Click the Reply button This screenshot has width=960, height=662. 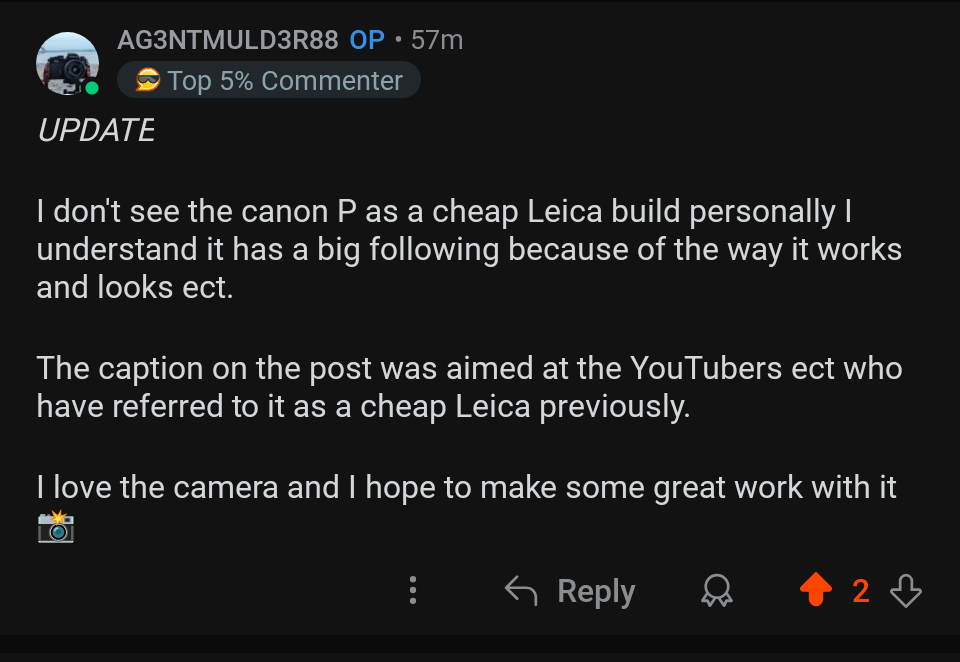coord(596,590)
